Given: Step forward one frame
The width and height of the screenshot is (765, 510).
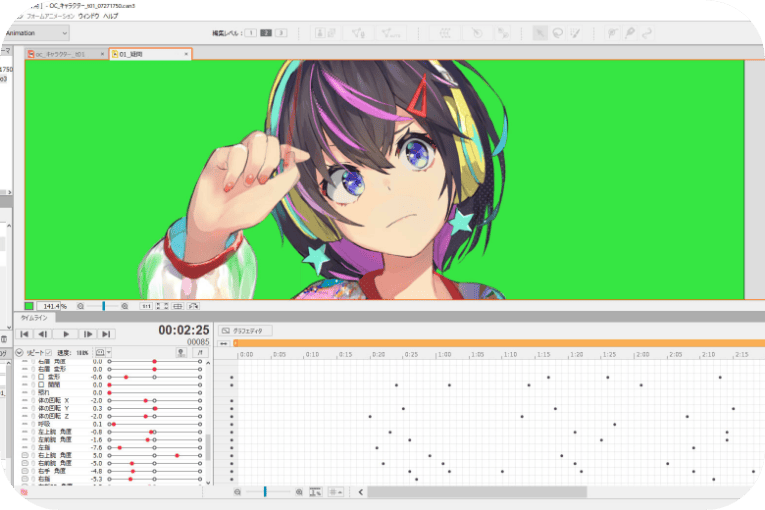Looking at the screenshot, I should coord(88,333).
